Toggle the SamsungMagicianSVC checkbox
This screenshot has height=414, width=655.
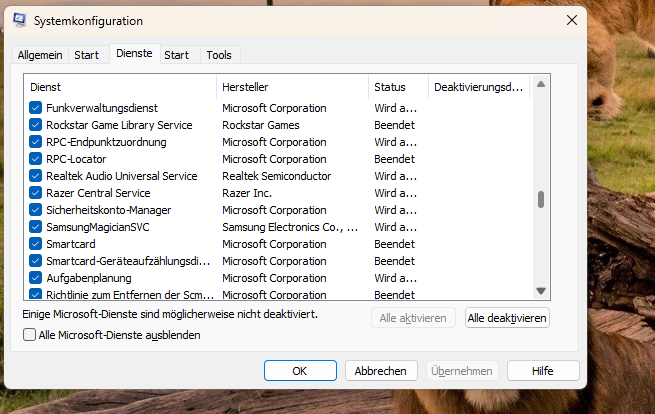pyautogui.click(x=36, y=227)
